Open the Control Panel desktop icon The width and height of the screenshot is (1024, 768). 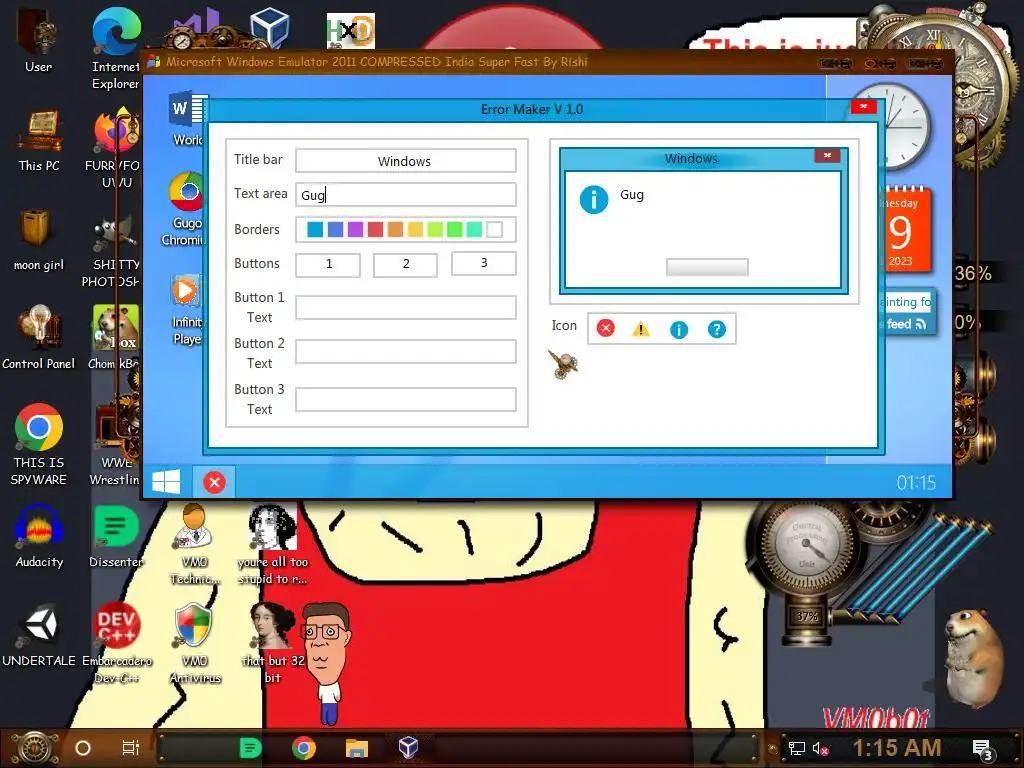tap(39, 337)
